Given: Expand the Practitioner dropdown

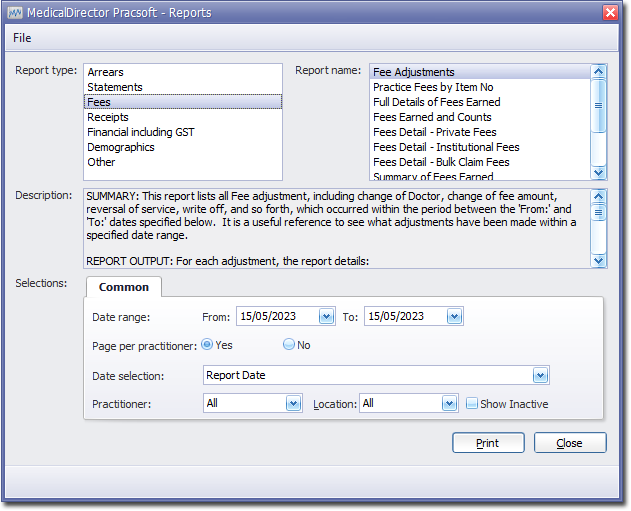Looking at the screenshot, I should (x=293, y=404).
